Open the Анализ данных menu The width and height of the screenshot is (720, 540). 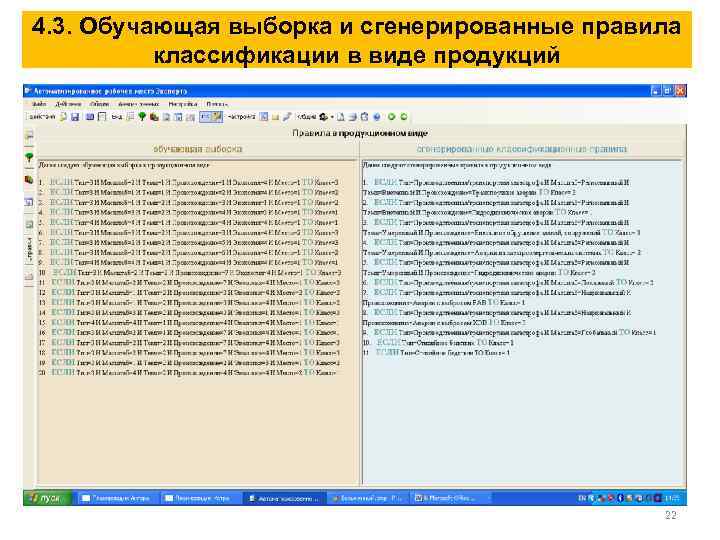(x=138, y=104)
